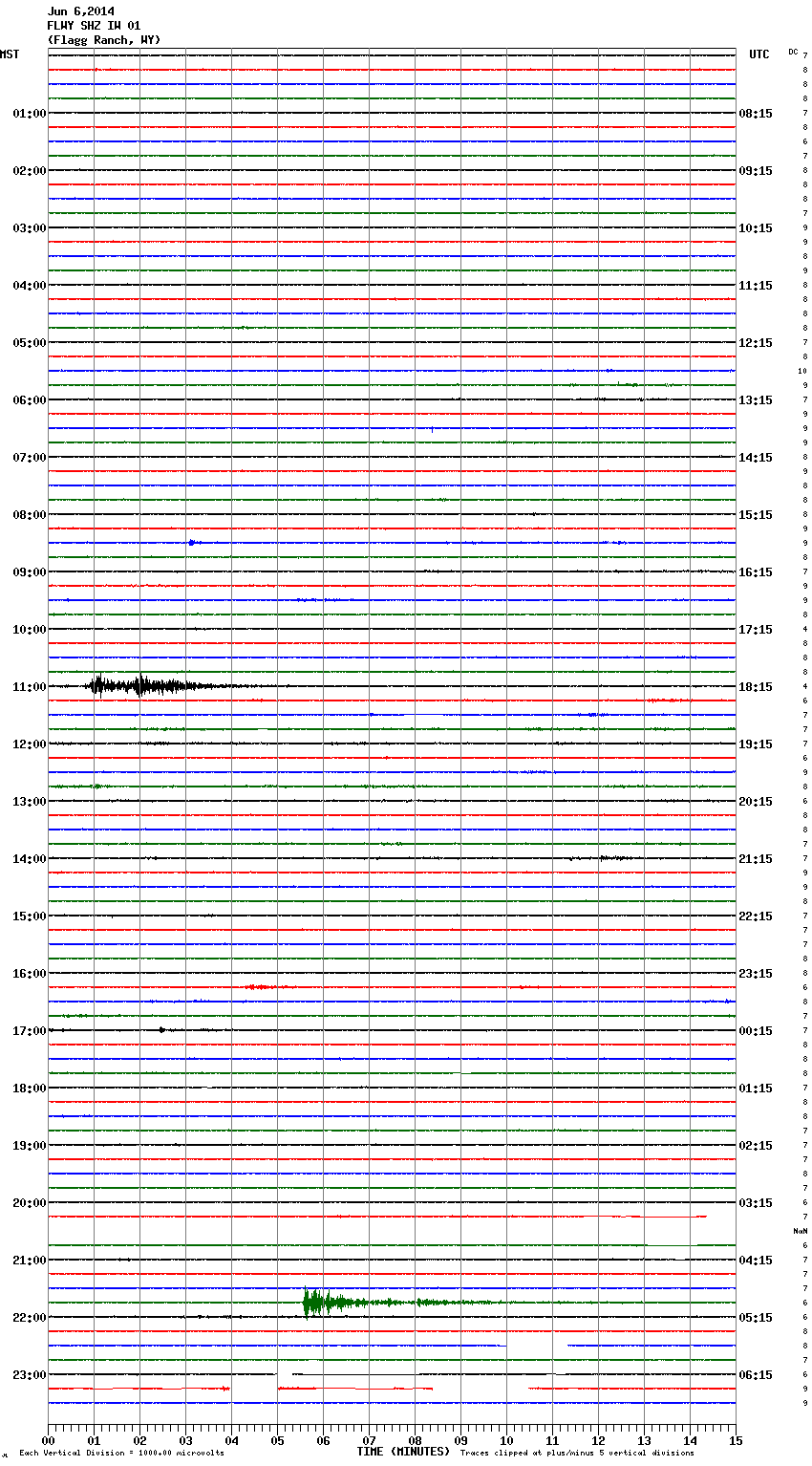Click the 23:15 UTC time label
Screen dimensions: 812x1466
pyautogui.click(x=756, y=974)
